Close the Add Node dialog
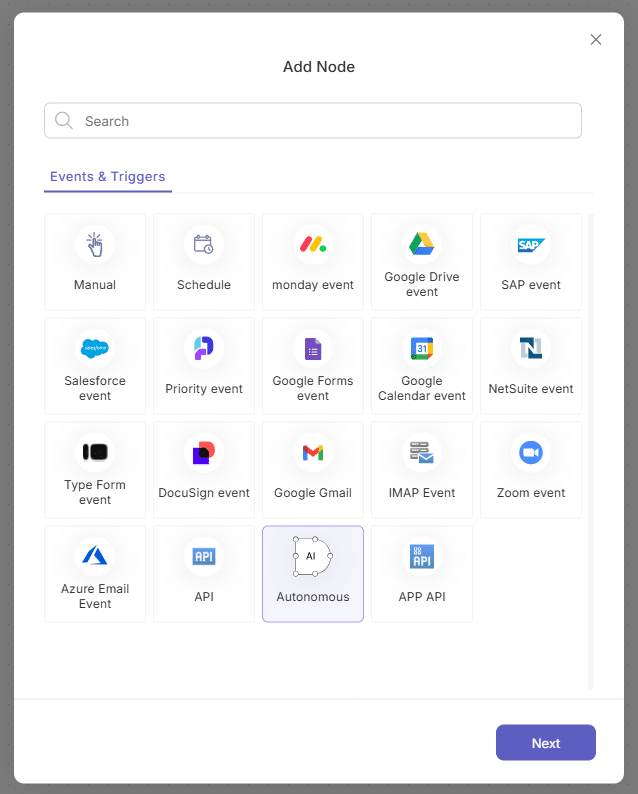The width and height of the screenshot is (638, 794). point(596,39)
